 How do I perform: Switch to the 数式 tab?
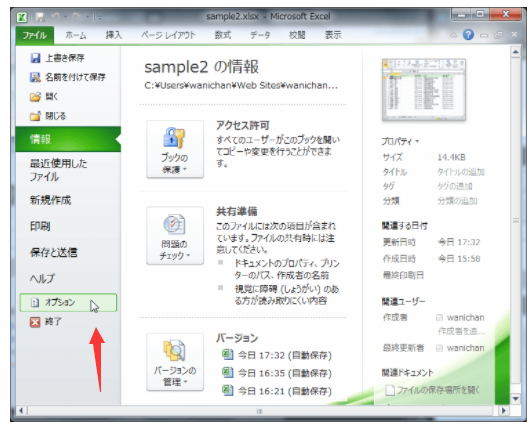tap(223, 35)
